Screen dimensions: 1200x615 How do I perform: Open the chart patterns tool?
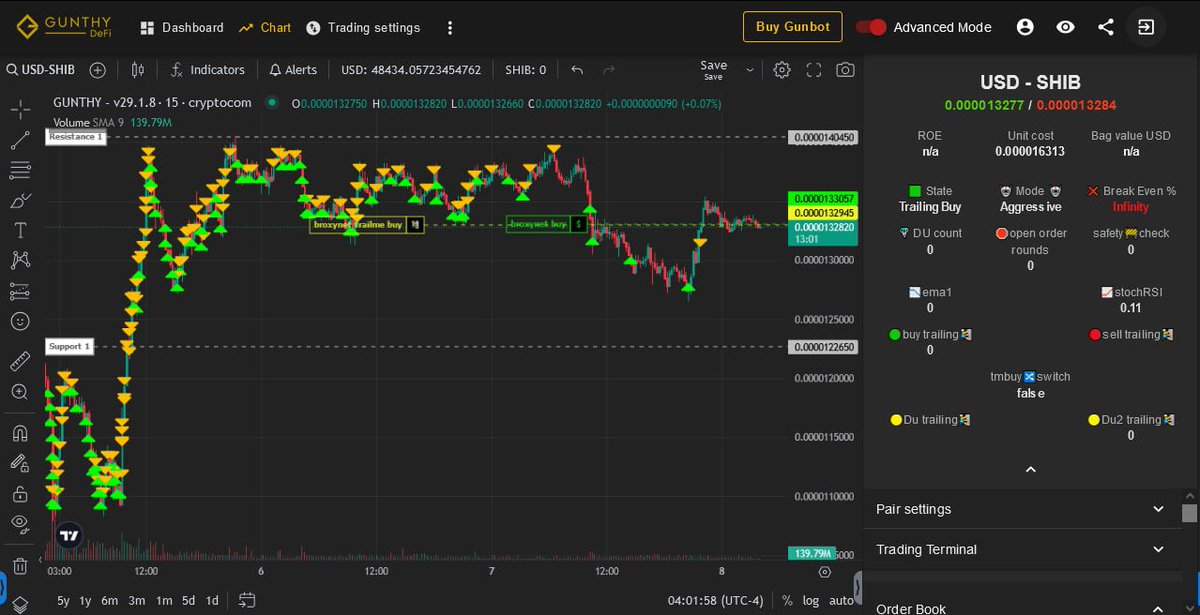coord(19,260)
